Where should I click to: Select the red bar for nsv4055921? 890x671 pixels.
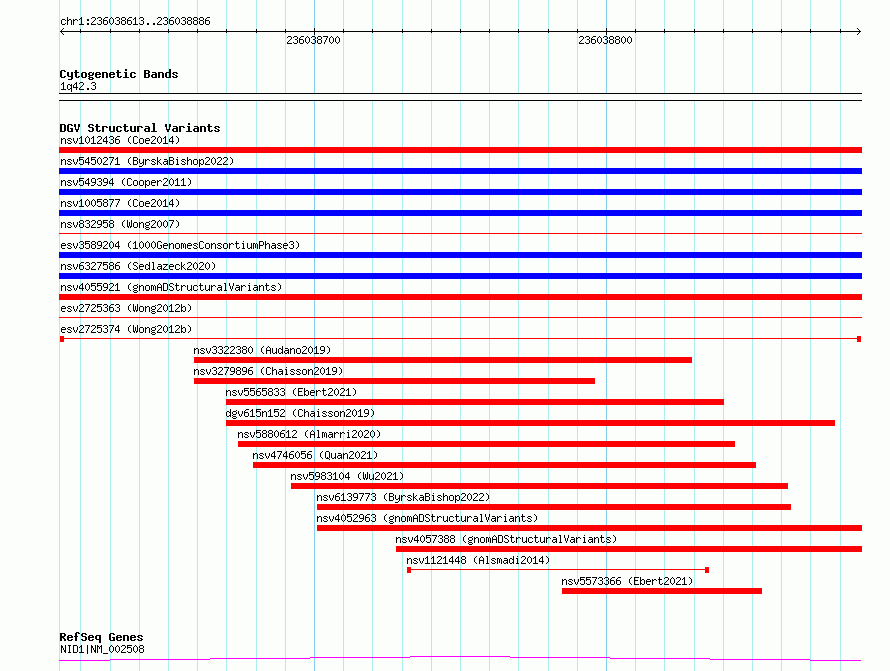pyautogui.click(x=460, y=297)
